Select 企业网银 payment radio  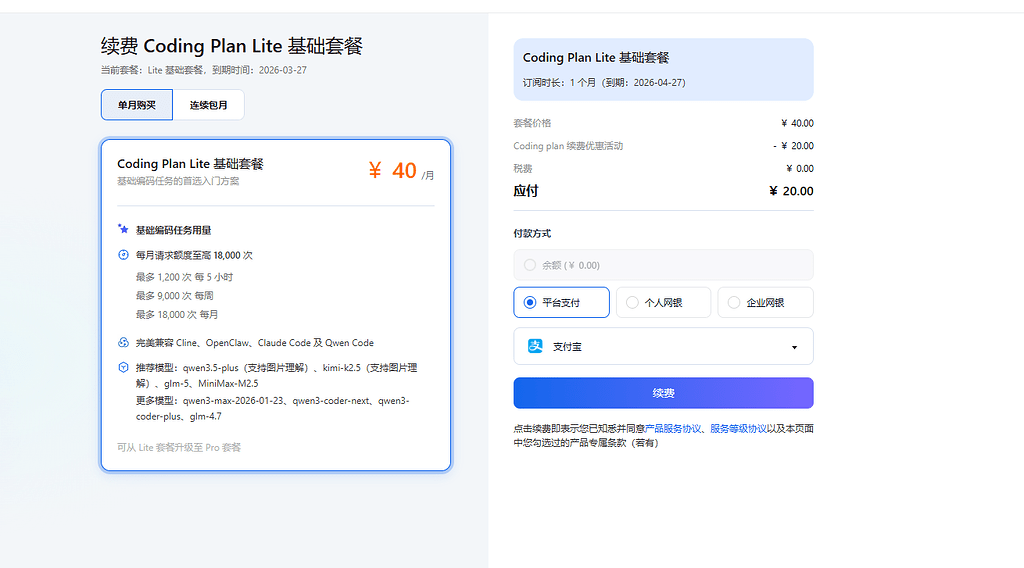[734, 302]
